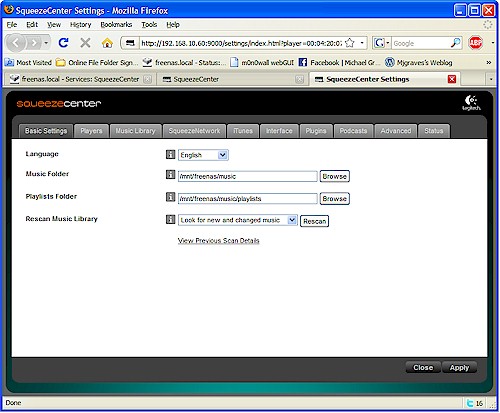Screen dimensions: 500x413
Task: Browse for the Music Folder
Action: click(334, 176)
